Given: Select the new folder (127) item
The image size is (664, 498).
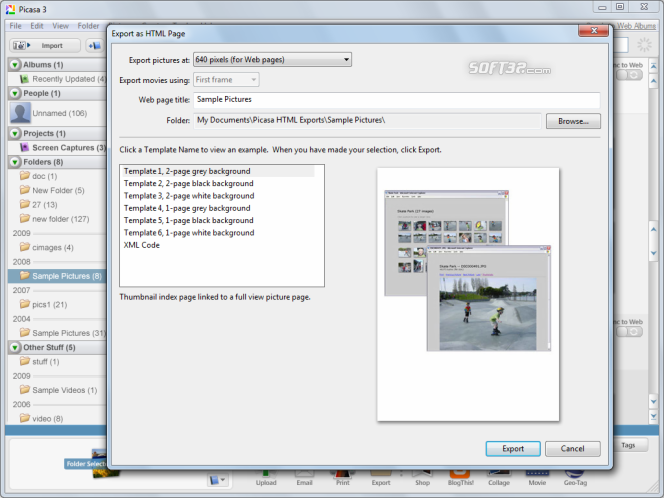Looking at the screenshot, I should pos(55,219).
